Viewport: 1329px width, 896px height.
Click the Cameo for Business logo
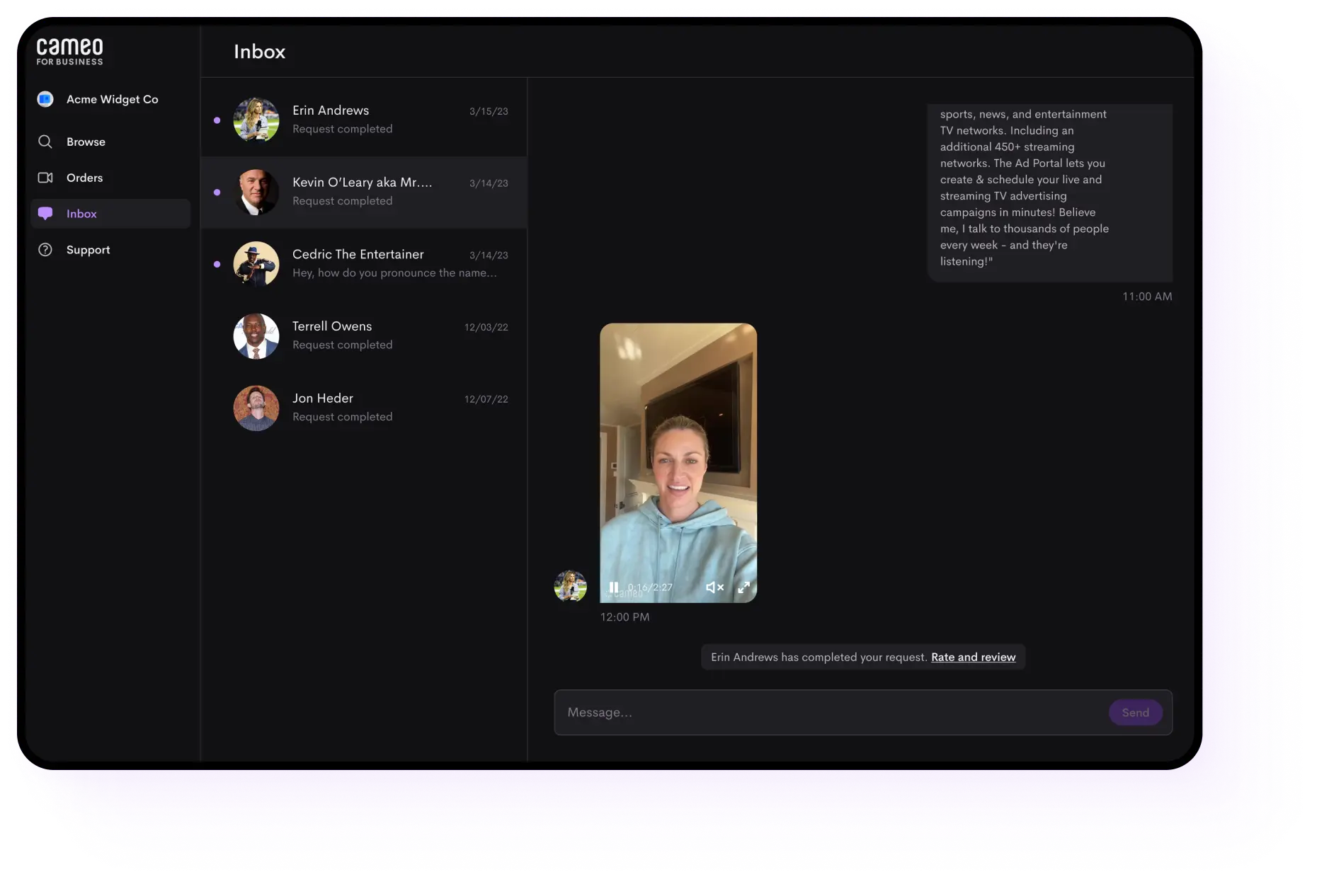(69, 52)
